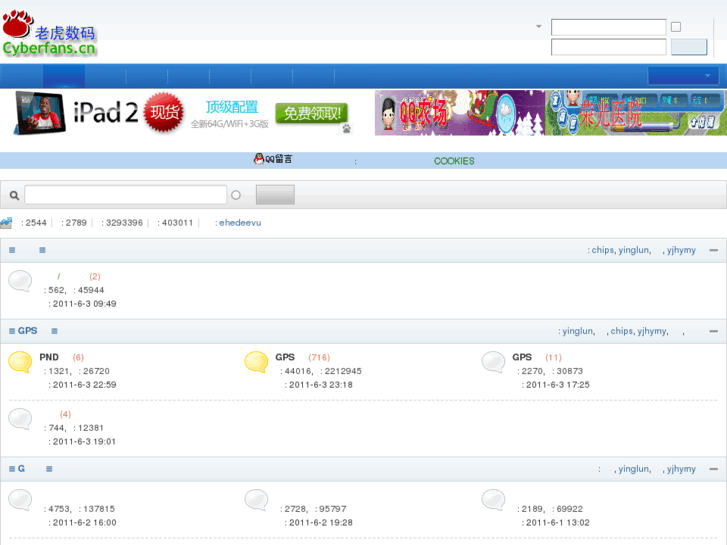Open the GPS forum link with (11)
Screen dimensions: 727x545
[522, 357]
